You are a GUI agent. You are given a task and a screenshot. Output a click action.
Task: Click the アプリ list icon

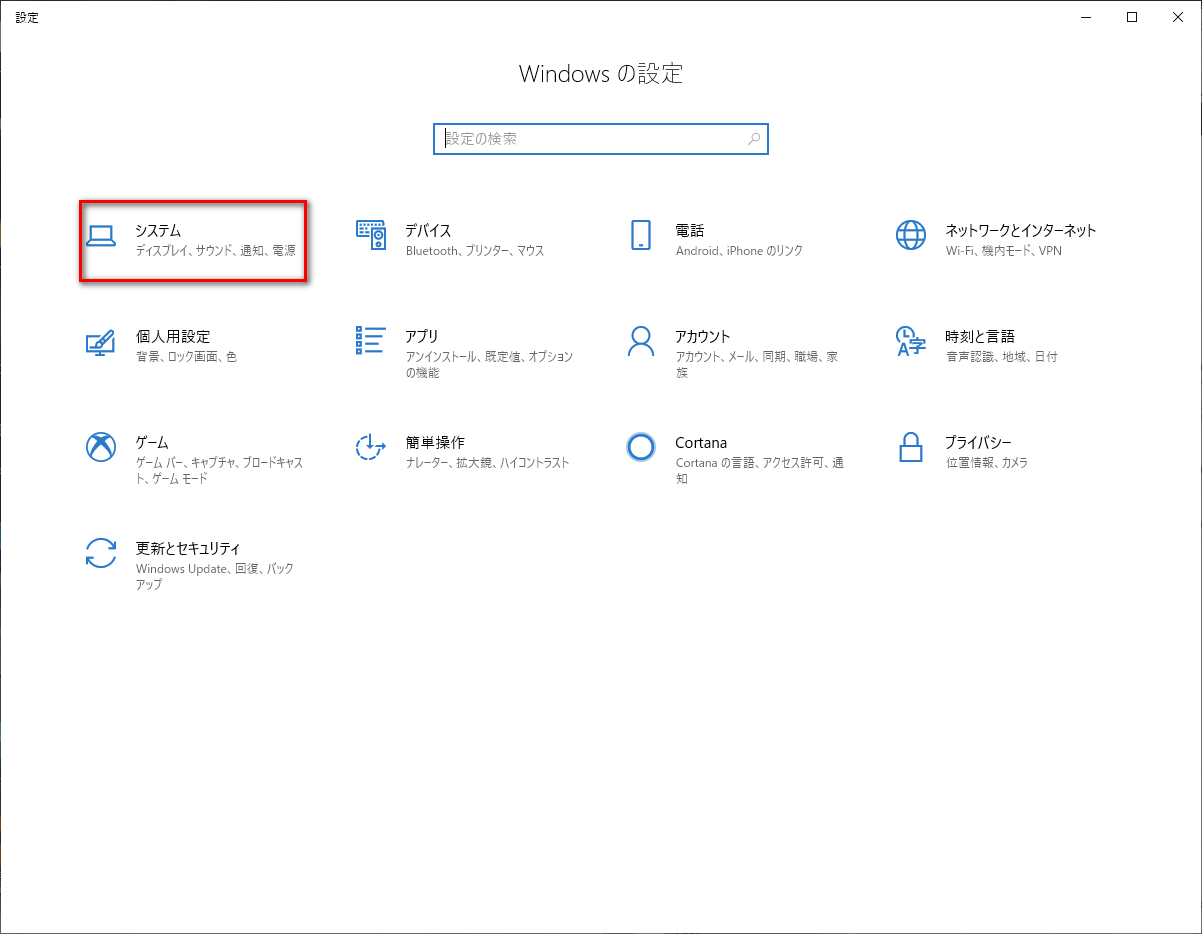(371, 340)
